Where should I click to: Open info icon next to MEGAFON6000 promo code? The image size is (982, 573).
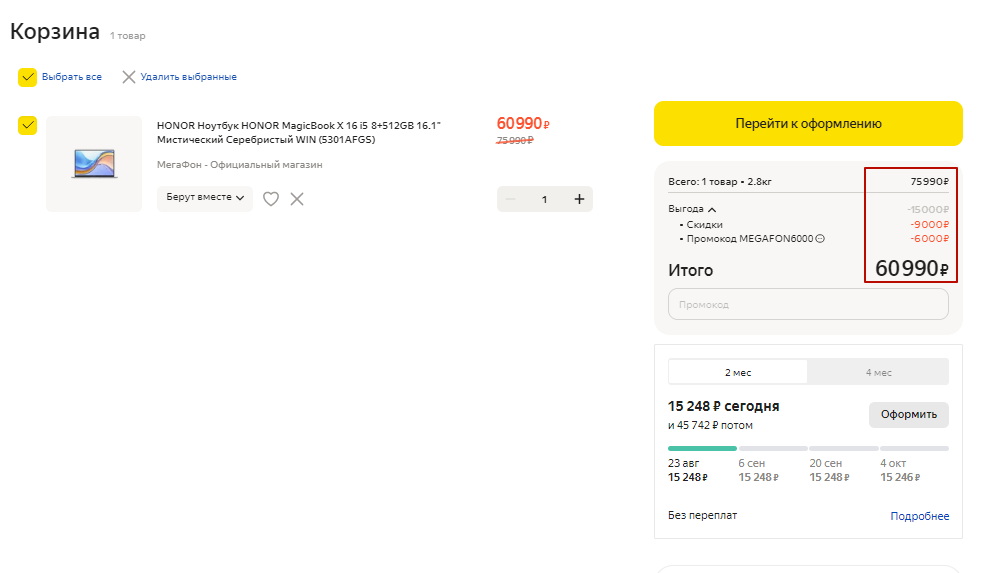tap(820, 239)
